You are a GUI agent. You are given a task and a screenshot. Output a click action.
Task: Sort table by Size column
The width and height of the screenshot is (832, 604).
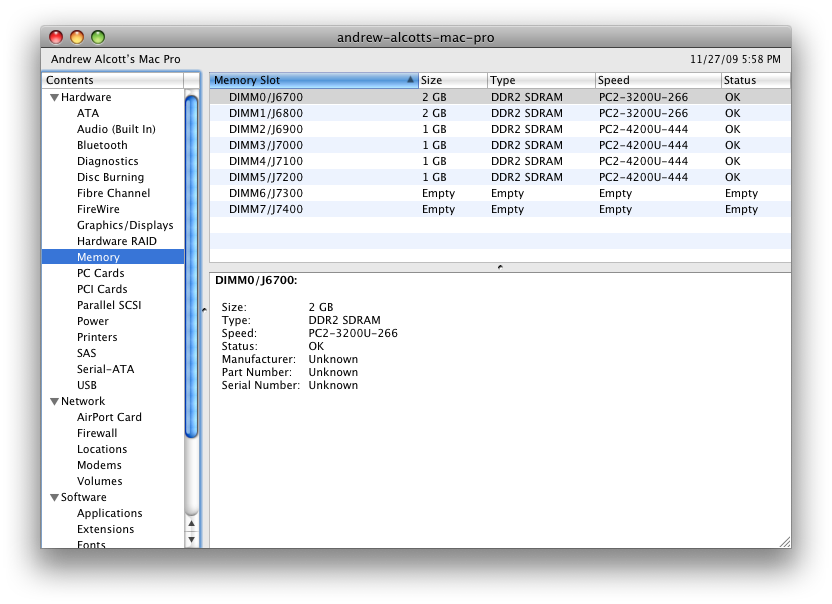[453, 80]
